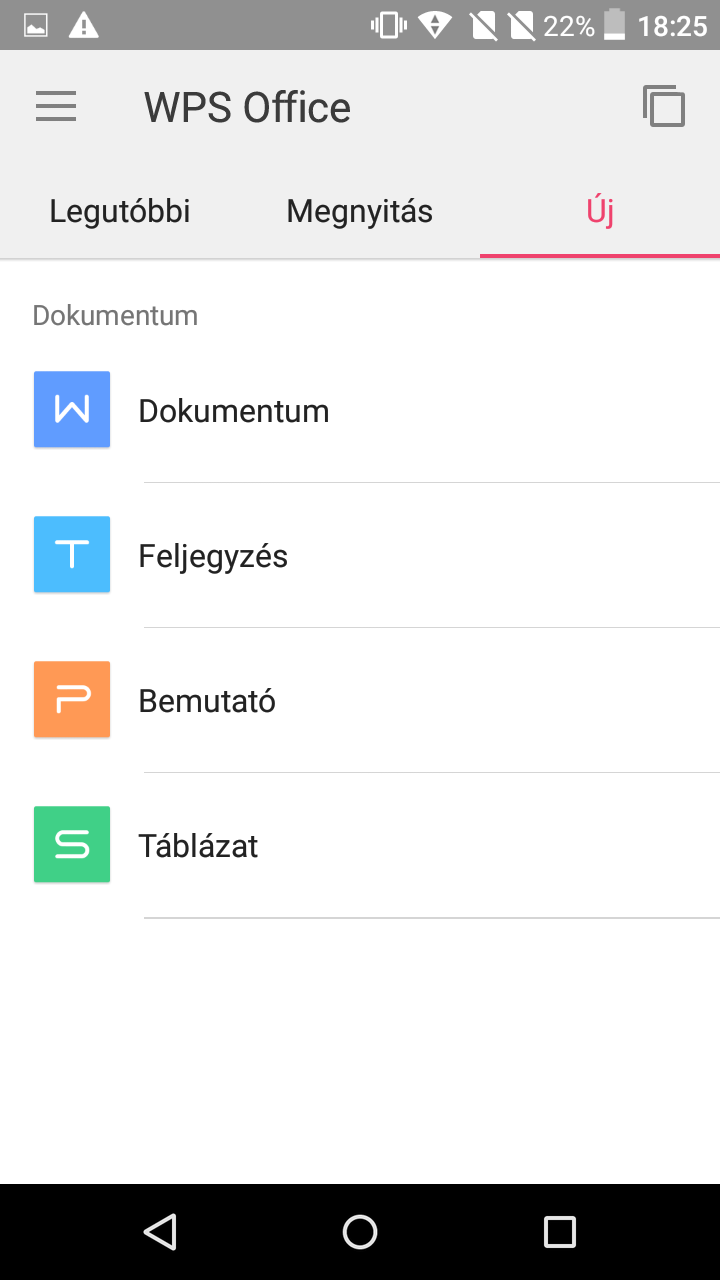Create a new Dokumentum file
Screen dimensions: 720x1280
tap(234, 411)
